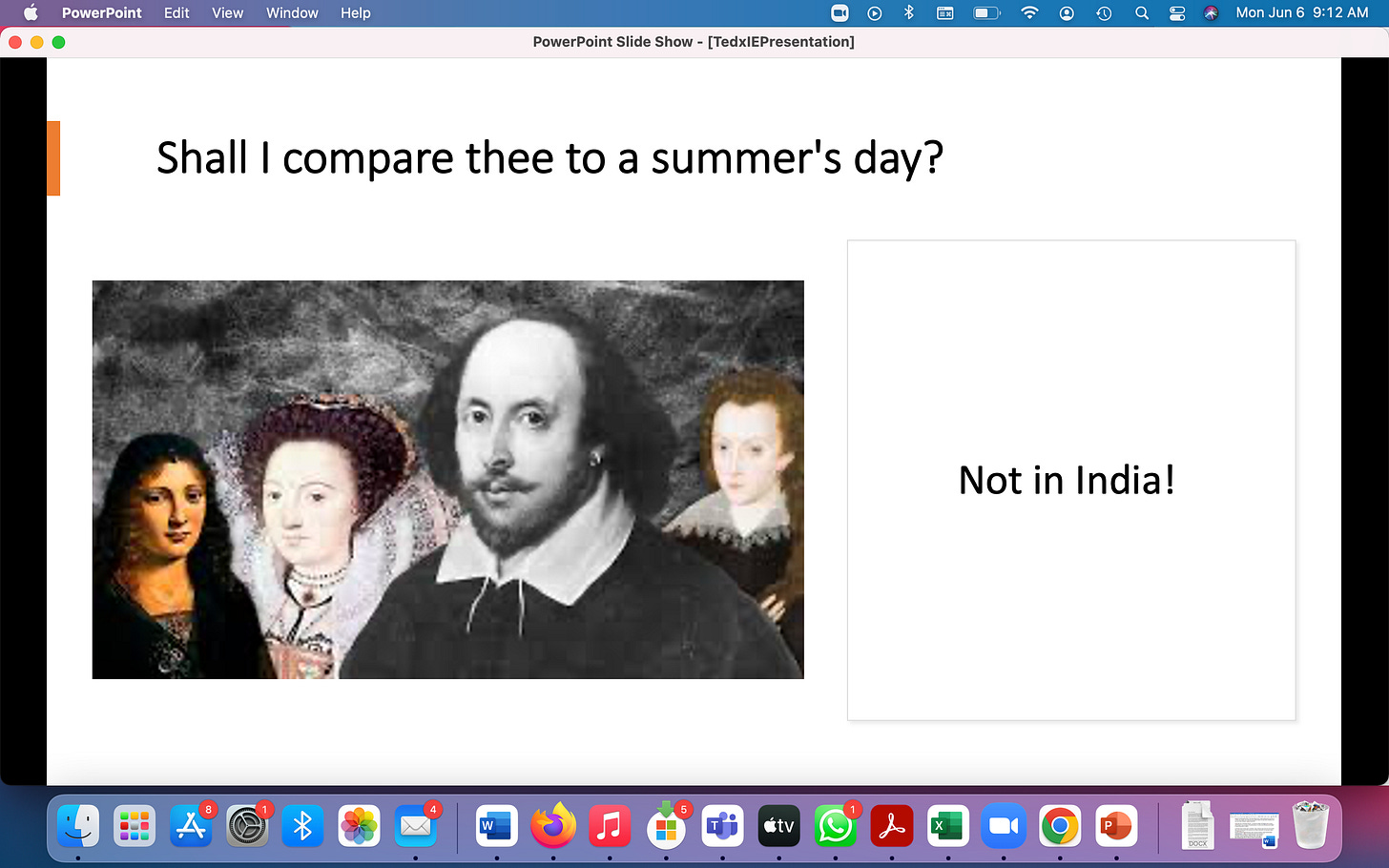The width and height of the screenshot is (1389, 868).
Task: Open the Help menu
Action: (355, 12)
